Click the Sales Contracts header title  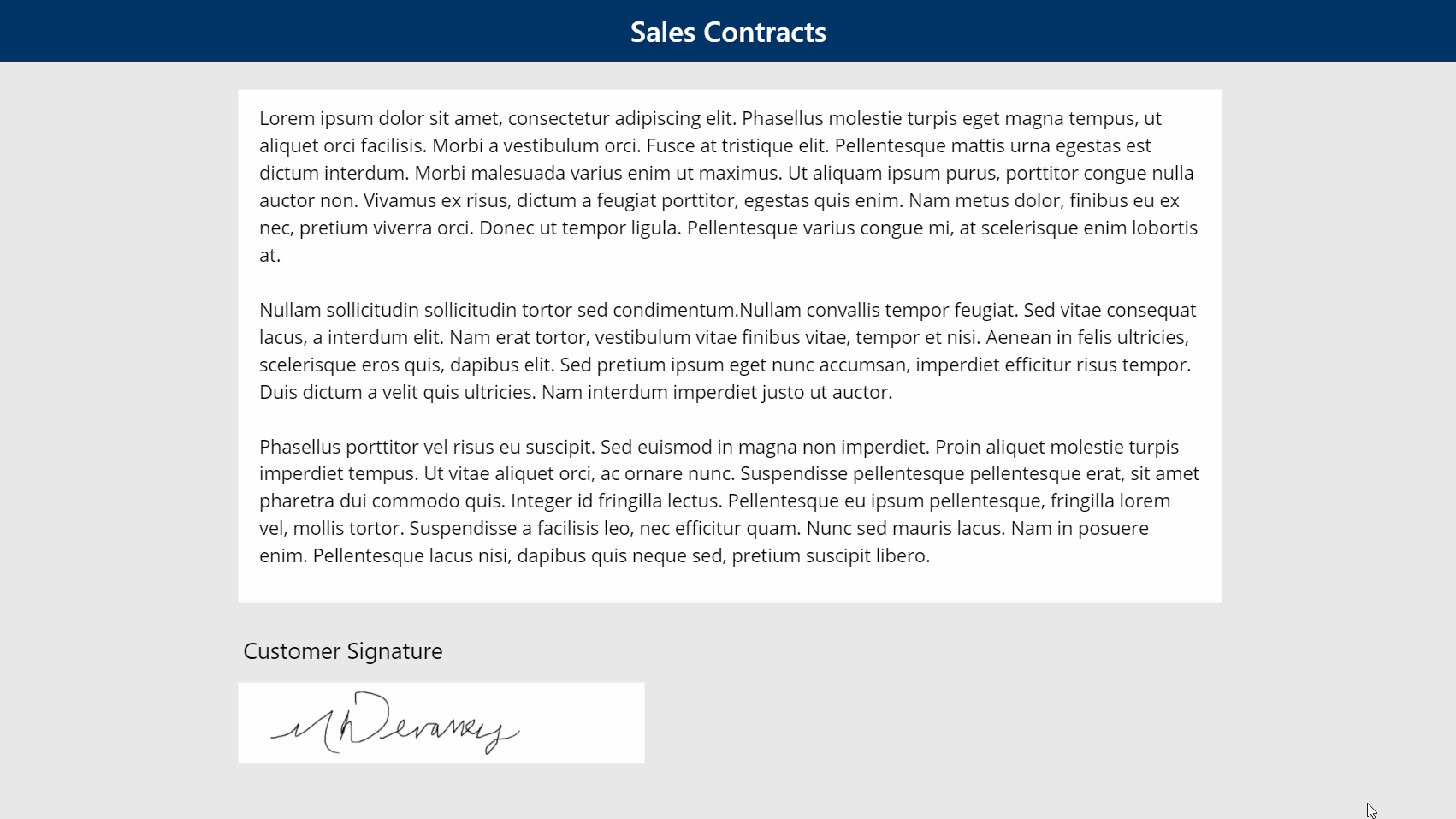[728, 32]
